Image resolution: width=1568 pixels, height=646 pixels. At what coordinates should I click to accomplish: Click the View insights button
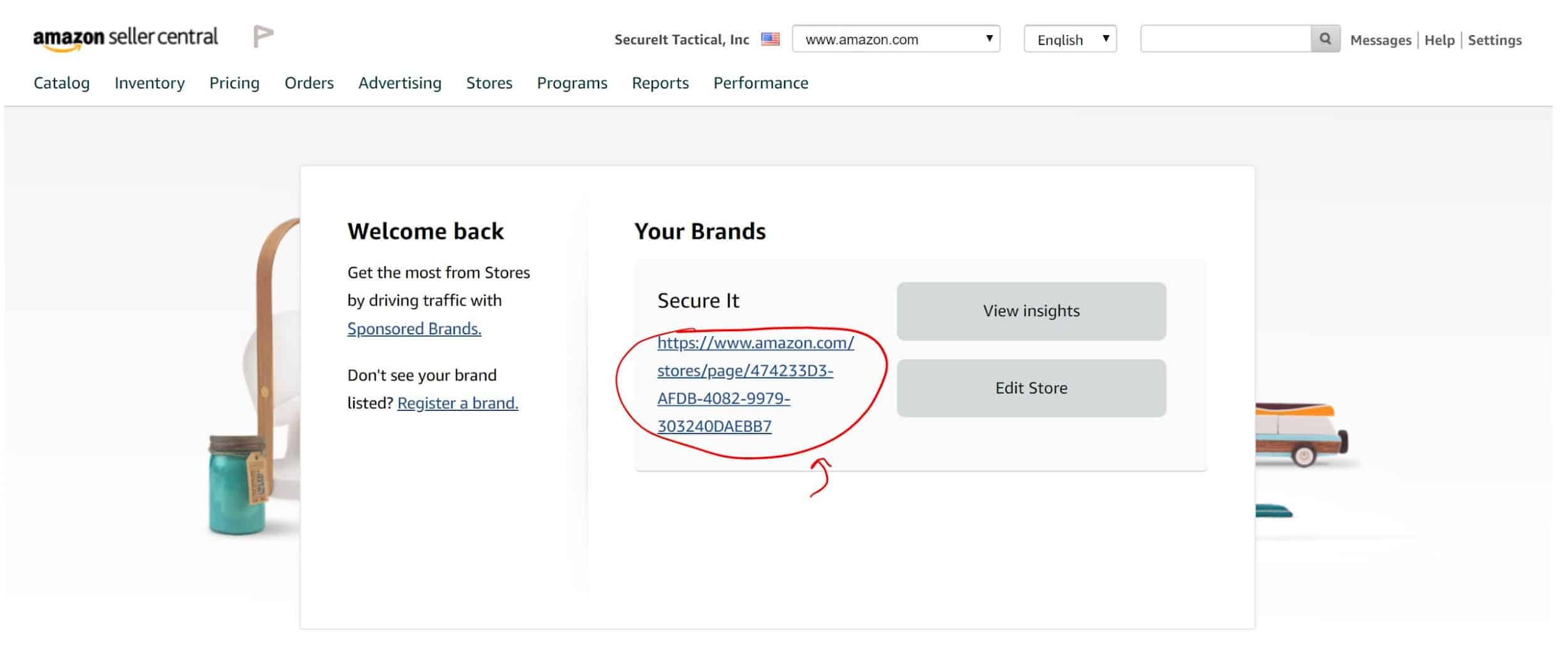pos(1031,311)
